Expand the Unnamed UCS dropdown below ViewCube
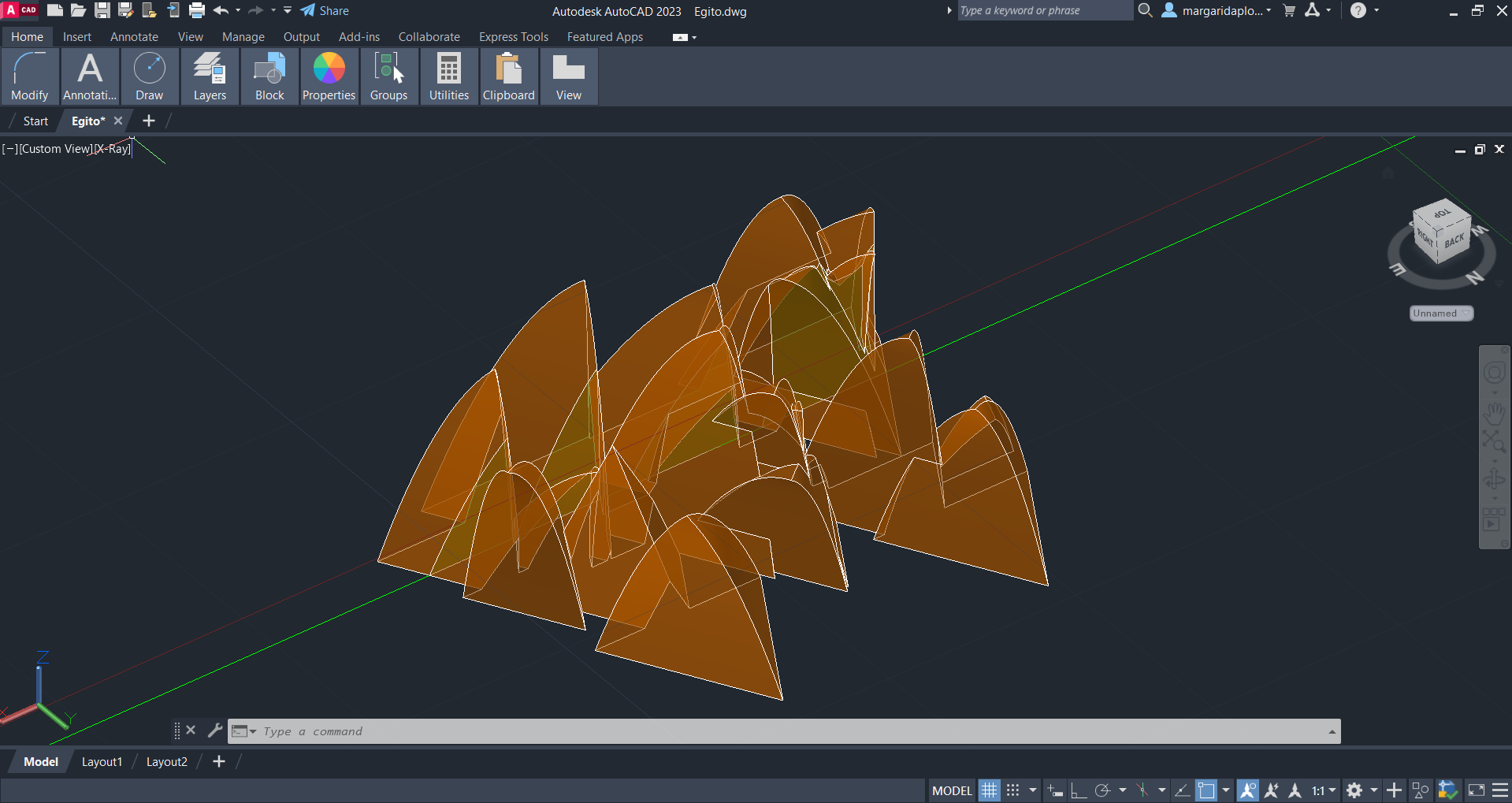 [x=1440, y=314]
